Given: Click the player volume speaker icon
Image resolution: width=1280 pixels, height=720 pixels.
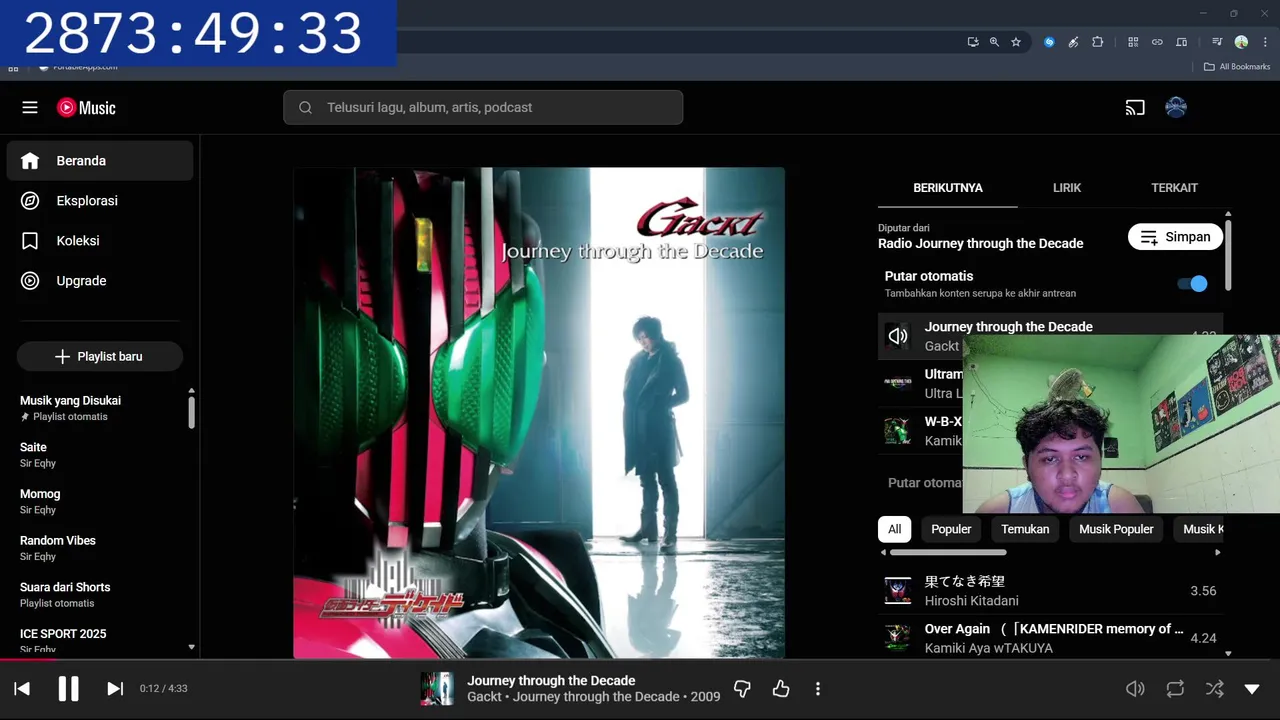Looking at the screenshot, I should point(1135,688).
